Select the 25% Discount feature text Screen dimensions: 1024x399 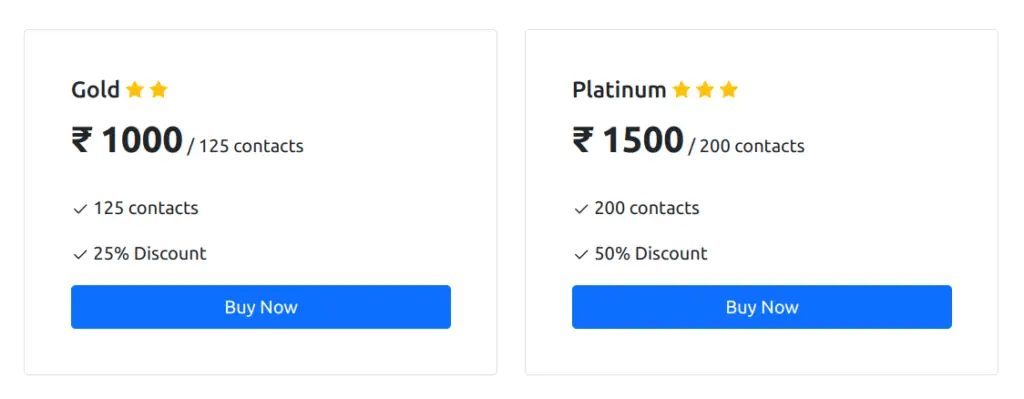tap(150, 253)
